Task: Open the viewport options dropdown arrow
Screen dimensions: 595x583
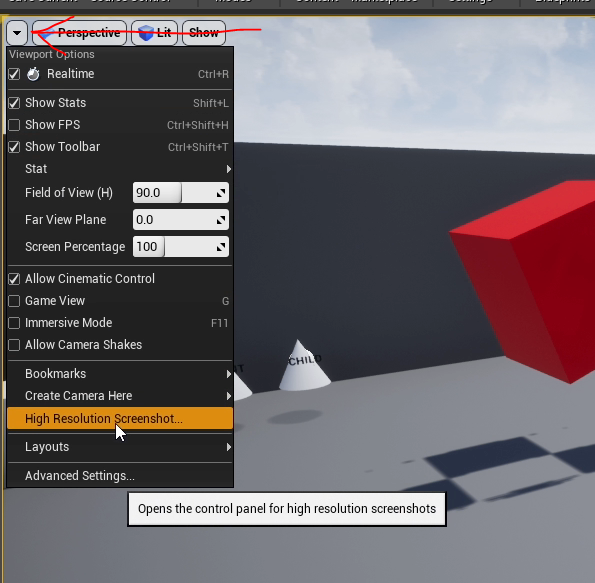Action: pyautogui.click(x=17, y=33)
